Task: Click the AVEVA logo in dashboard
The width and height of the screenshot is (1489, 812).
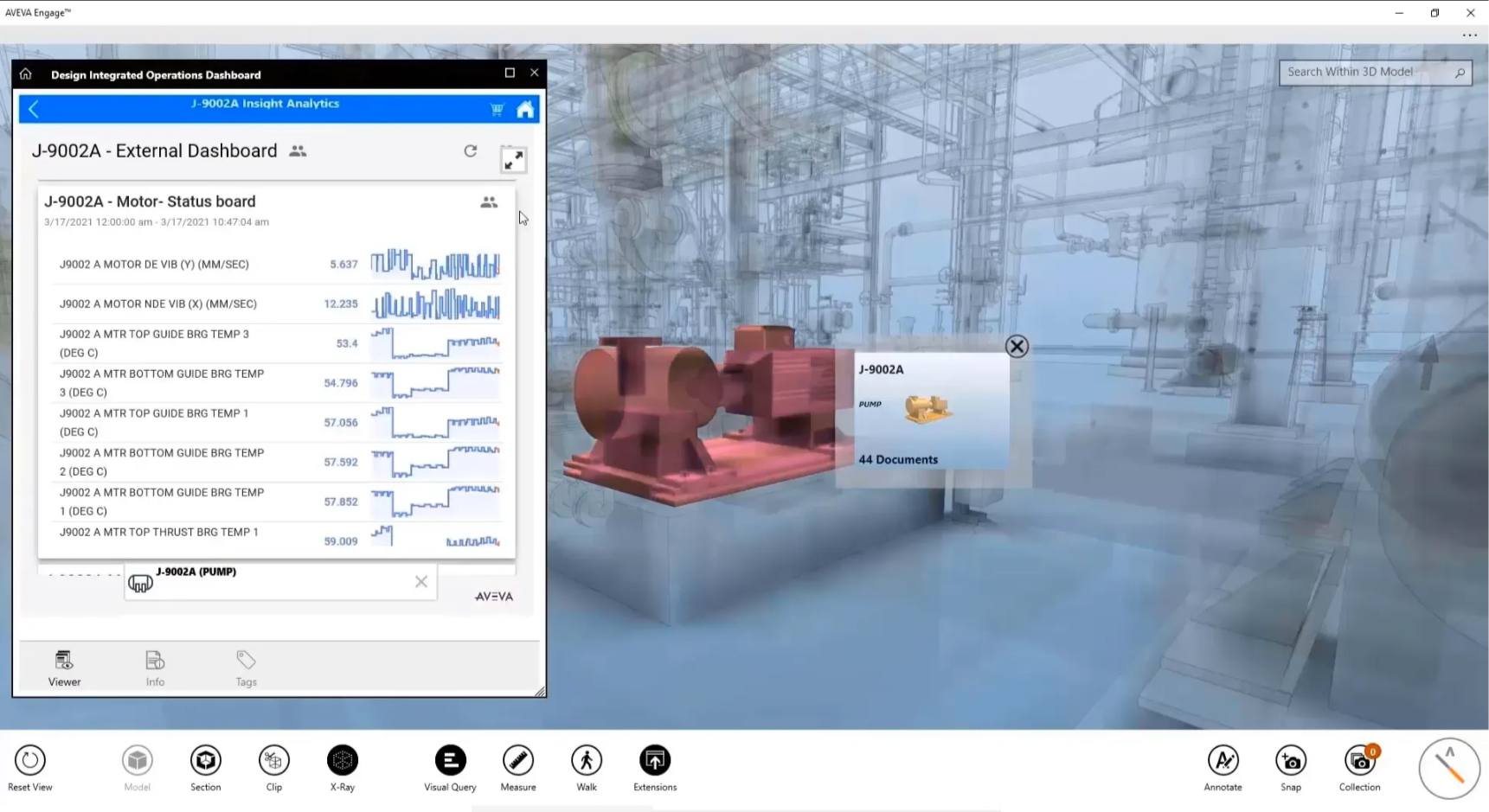Action: (494, 597)
